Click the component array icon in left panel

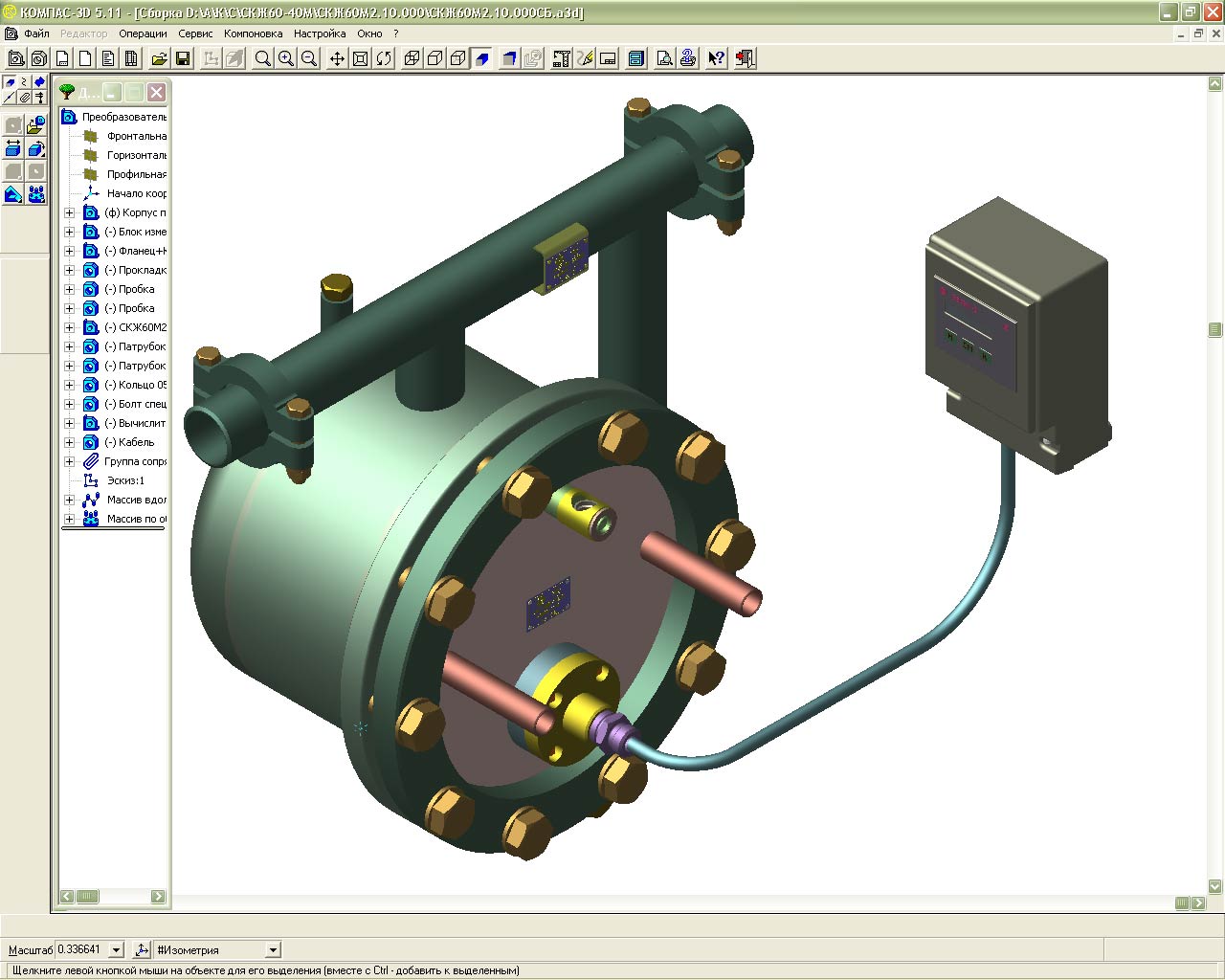[36, 194]
